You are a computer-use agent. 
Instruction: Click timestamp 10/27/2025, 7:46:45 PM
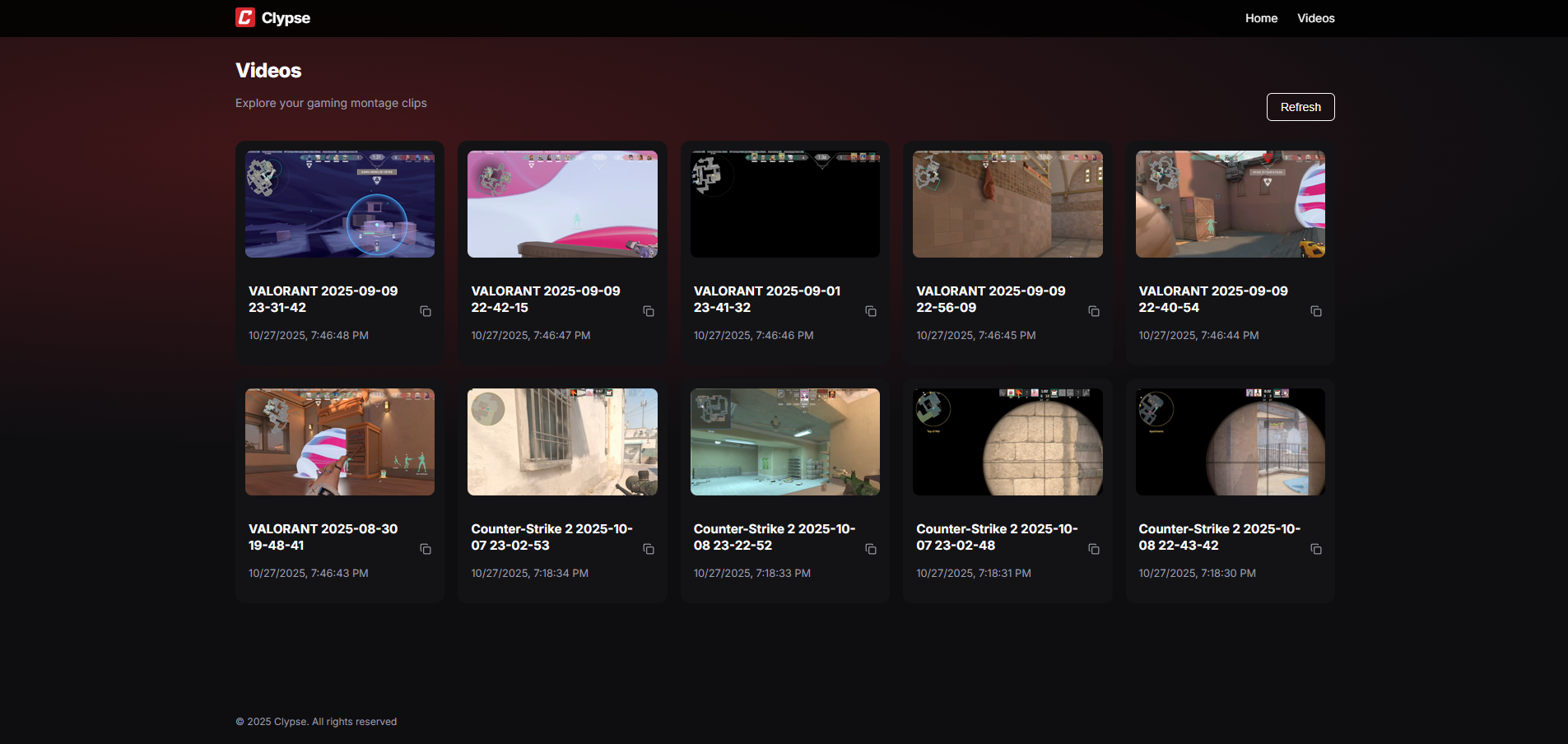(976, 336)
